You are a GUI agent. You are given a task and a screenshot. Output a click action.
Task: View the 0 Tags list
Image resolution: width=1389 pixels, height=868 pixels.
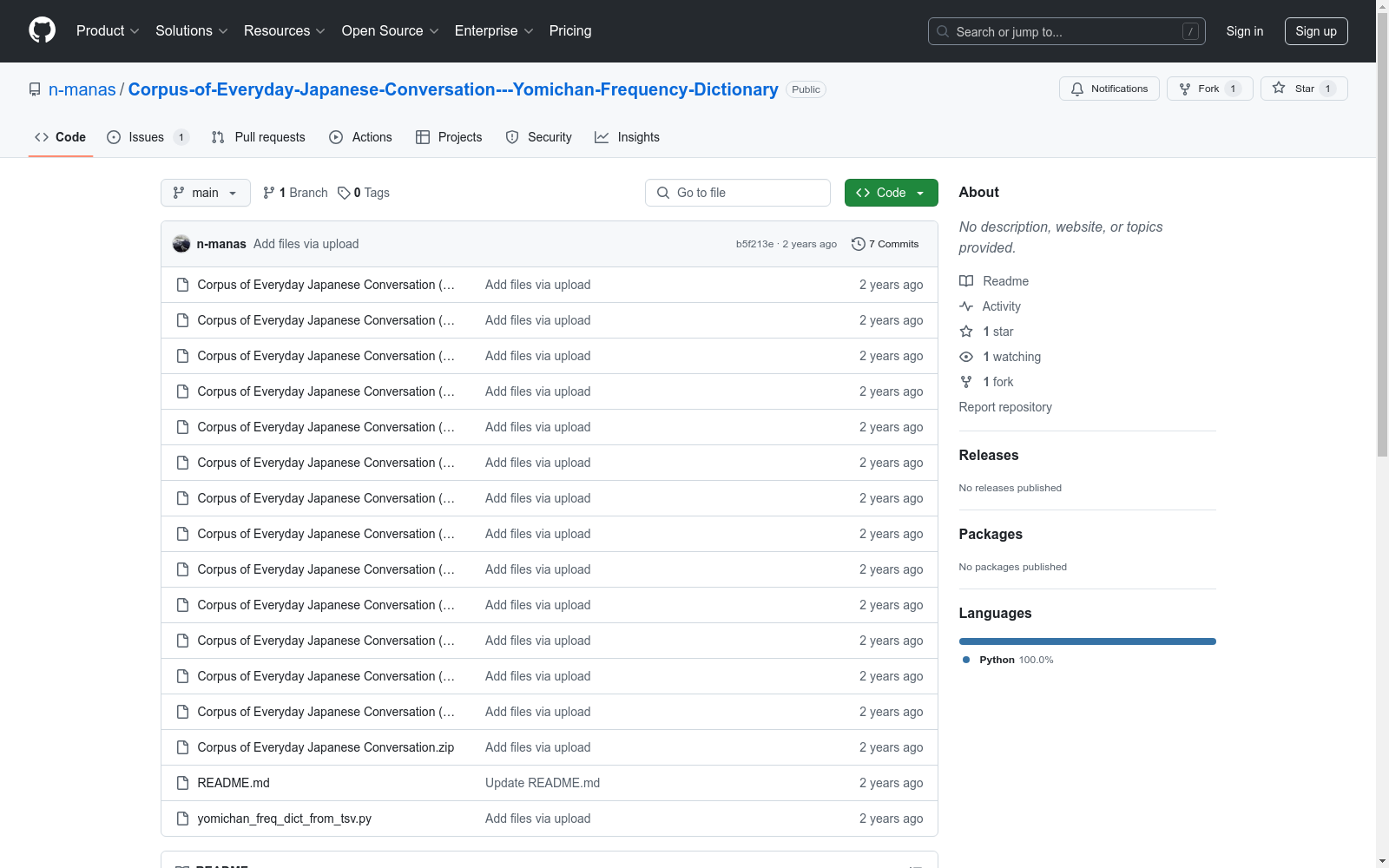(x=364, y=193)
